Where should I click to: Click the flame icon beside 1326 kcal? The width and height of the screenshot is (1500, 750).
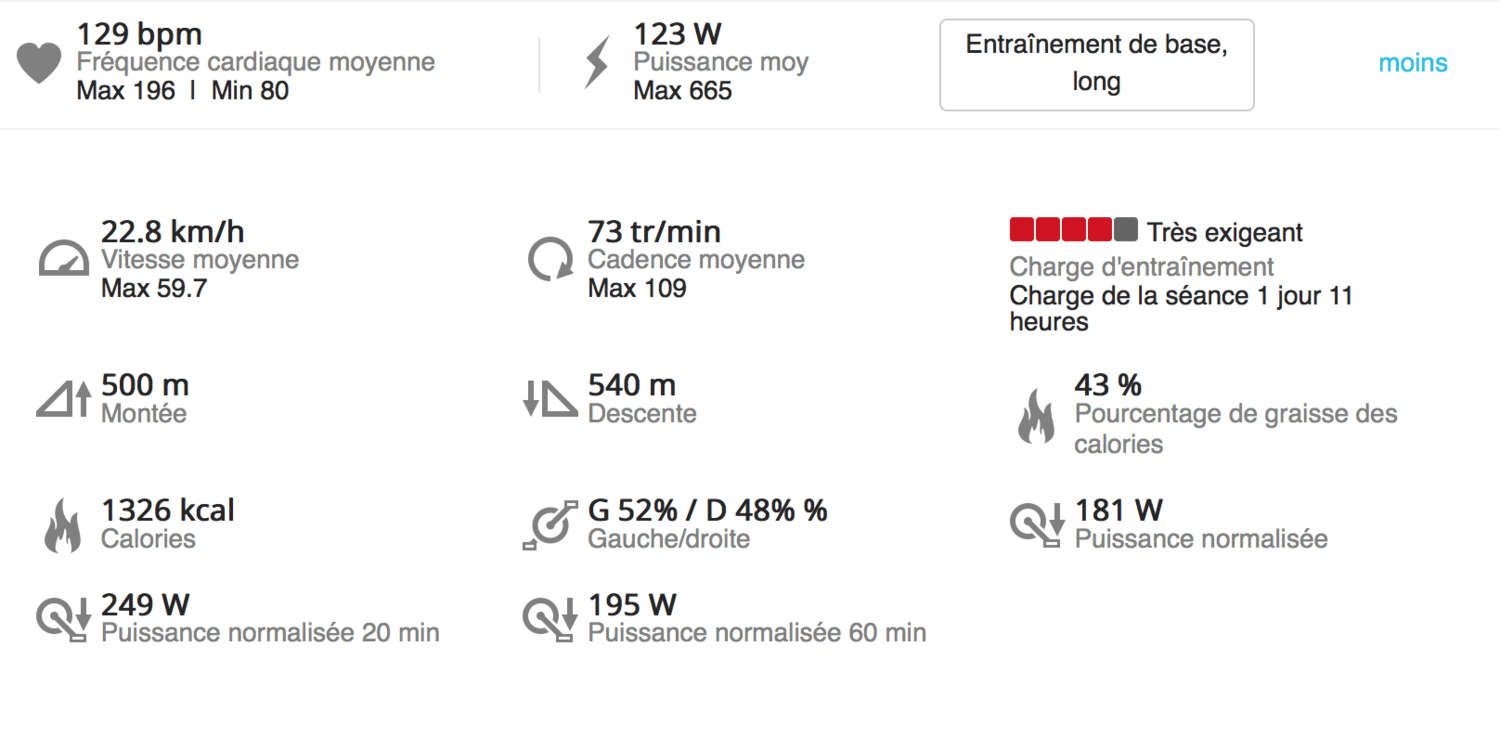[x=62, y=526]
